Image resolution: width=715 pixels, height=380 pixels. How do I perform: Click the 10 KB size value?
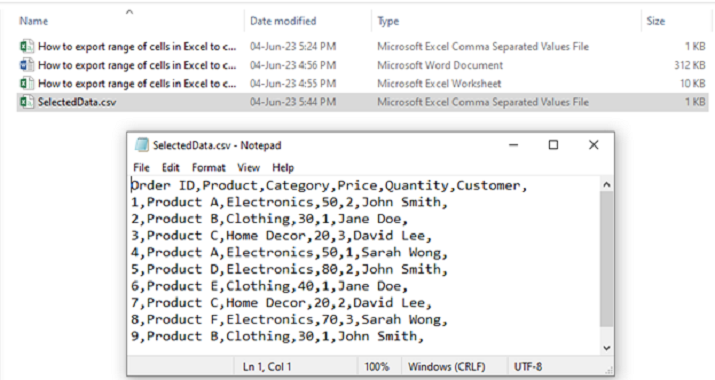[693, 83]
